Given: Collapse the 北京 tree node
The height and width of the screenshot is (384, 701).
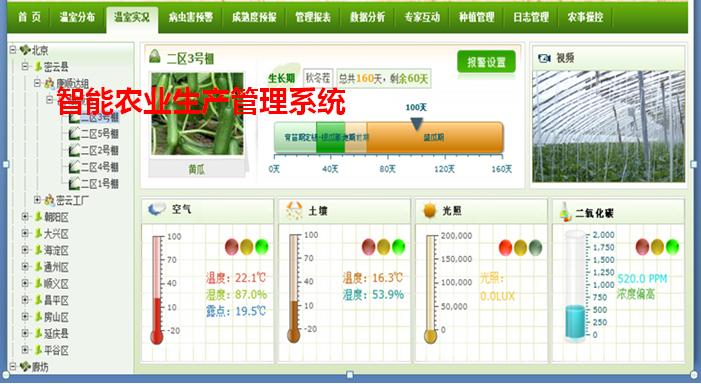Looking at the screenshot, I should coord(13,49).
